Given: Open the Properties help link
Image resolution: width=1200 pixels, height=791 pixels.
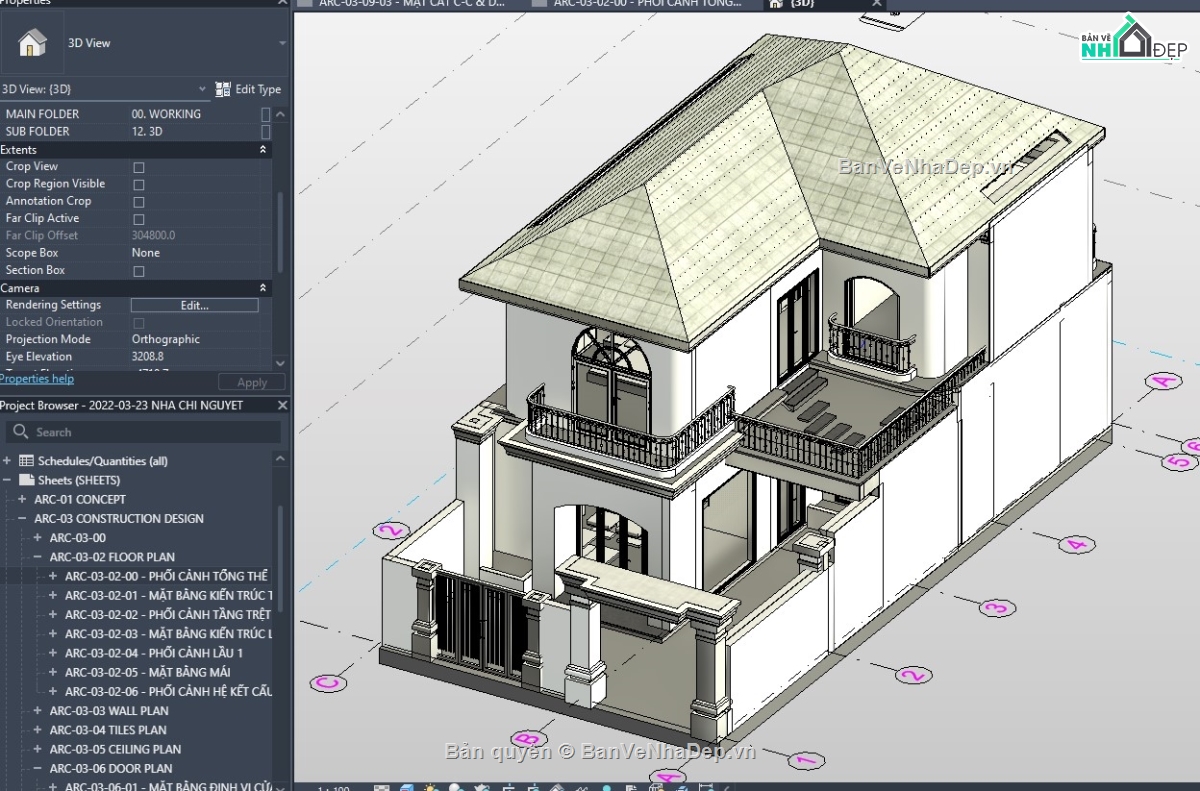Looking at the screenshot, I should (37, 379).
